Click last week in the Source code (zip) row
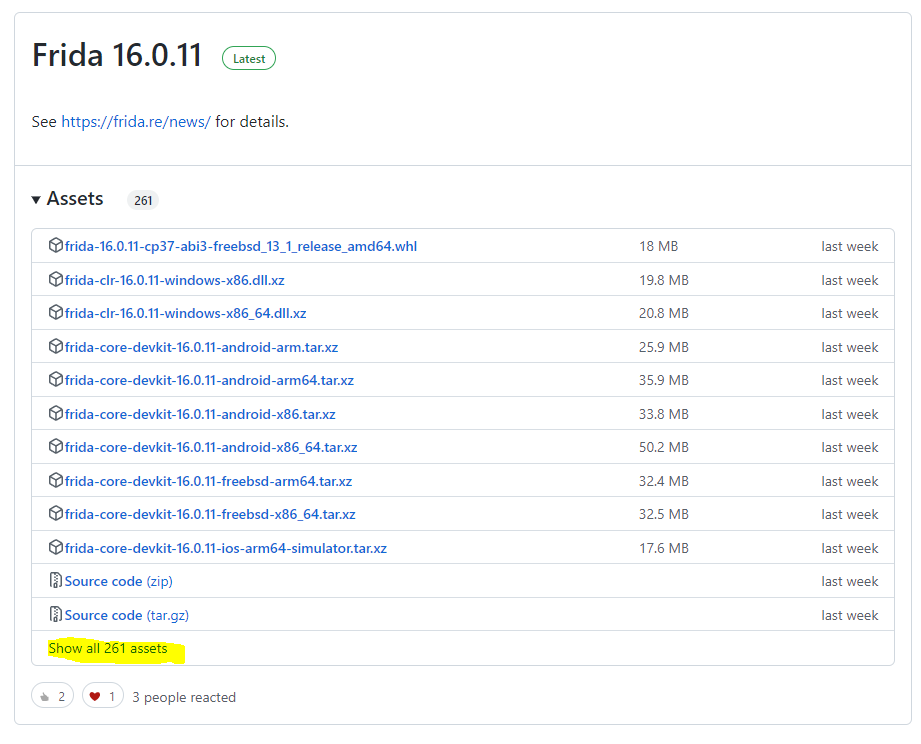The height and width of the screenshot is (744, 921). coord(849,581)
